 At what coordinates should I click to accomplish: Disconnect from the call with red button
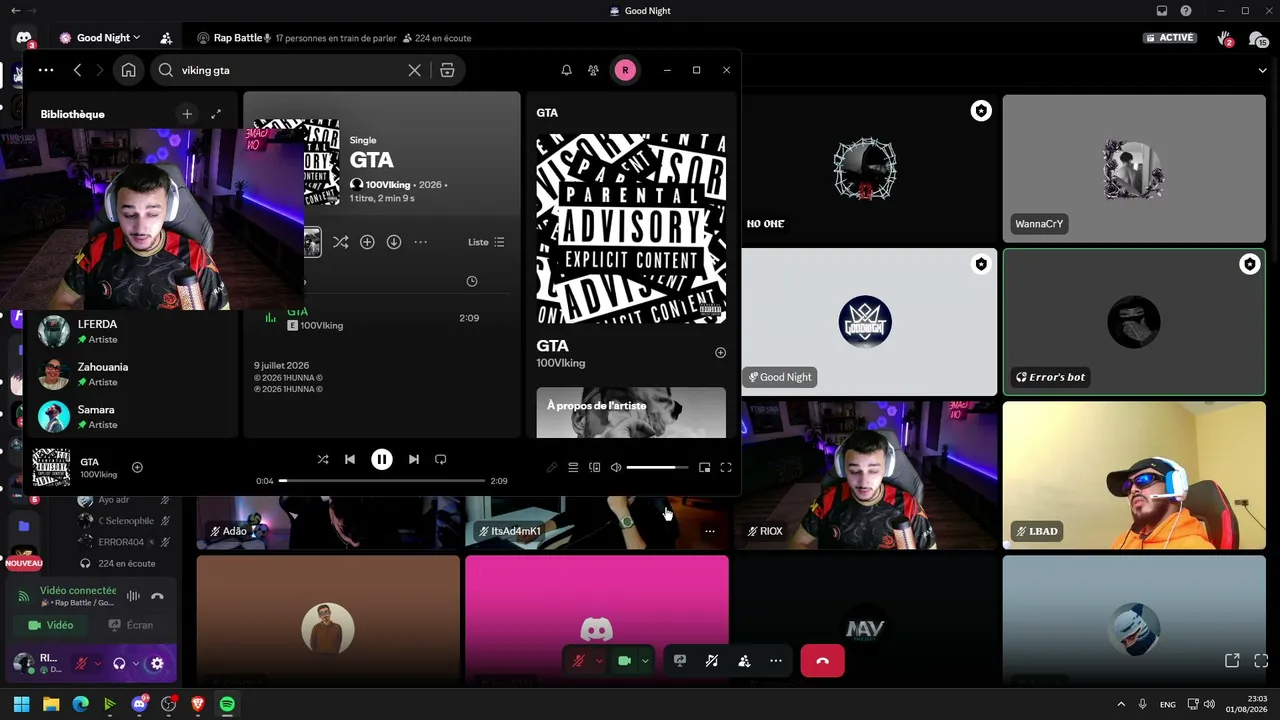click(x=822, y=661)
